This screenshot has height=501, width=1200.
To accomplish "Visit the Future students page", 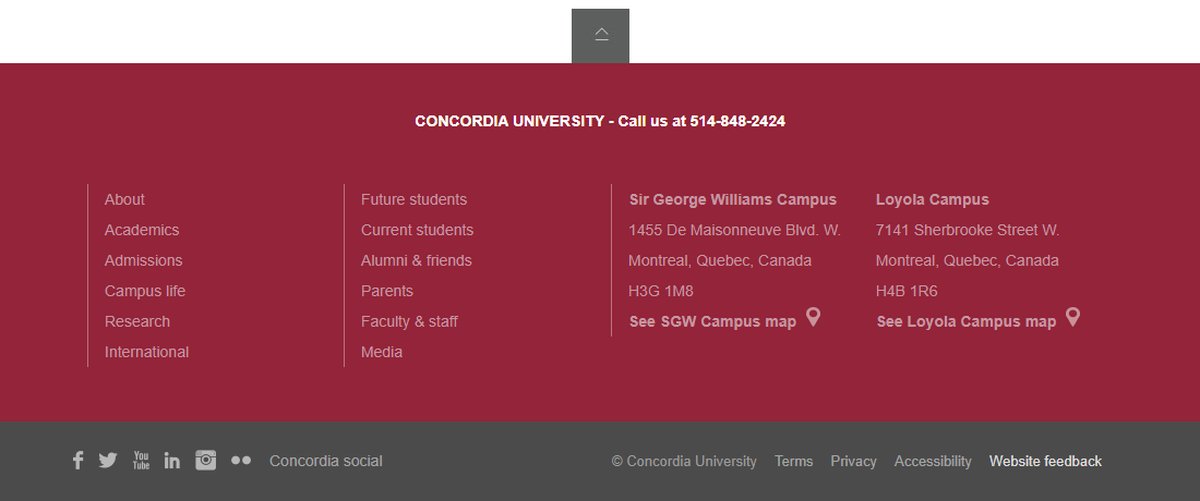I will [x=414, y=200].
